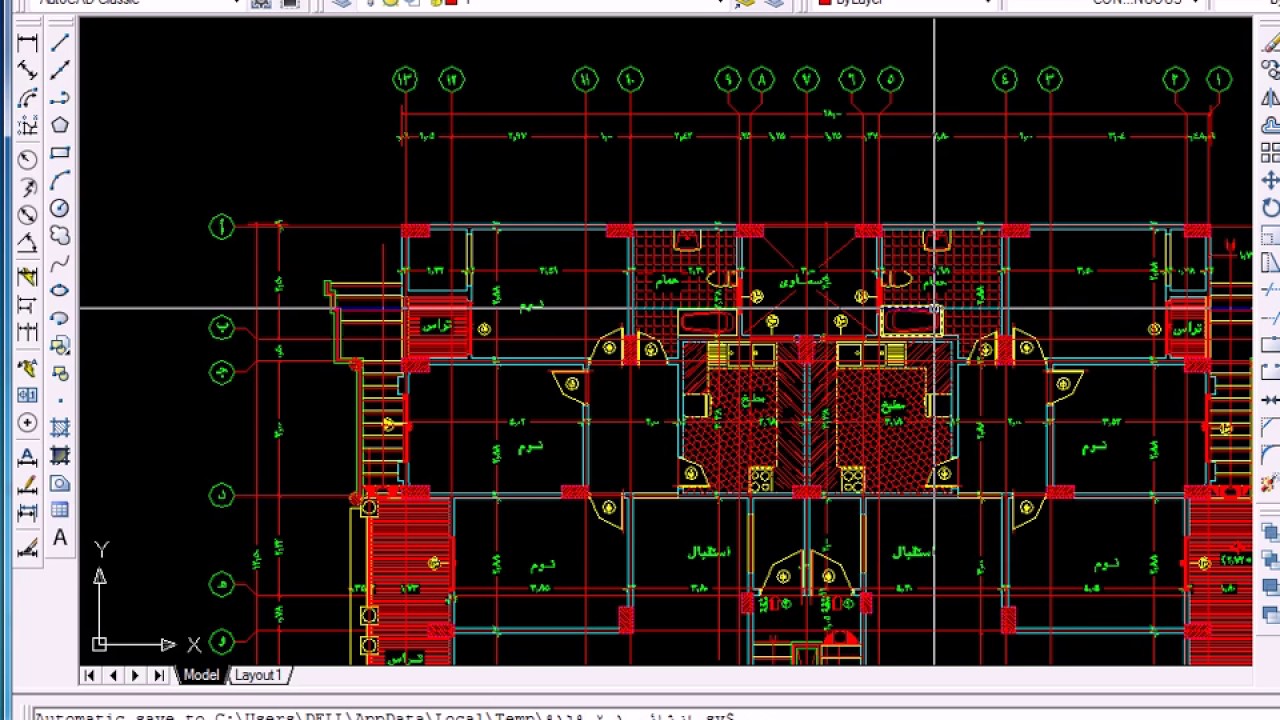Select the Continue dimension tool
This screenshot has width=1280, height=720.
coord(27,333)
